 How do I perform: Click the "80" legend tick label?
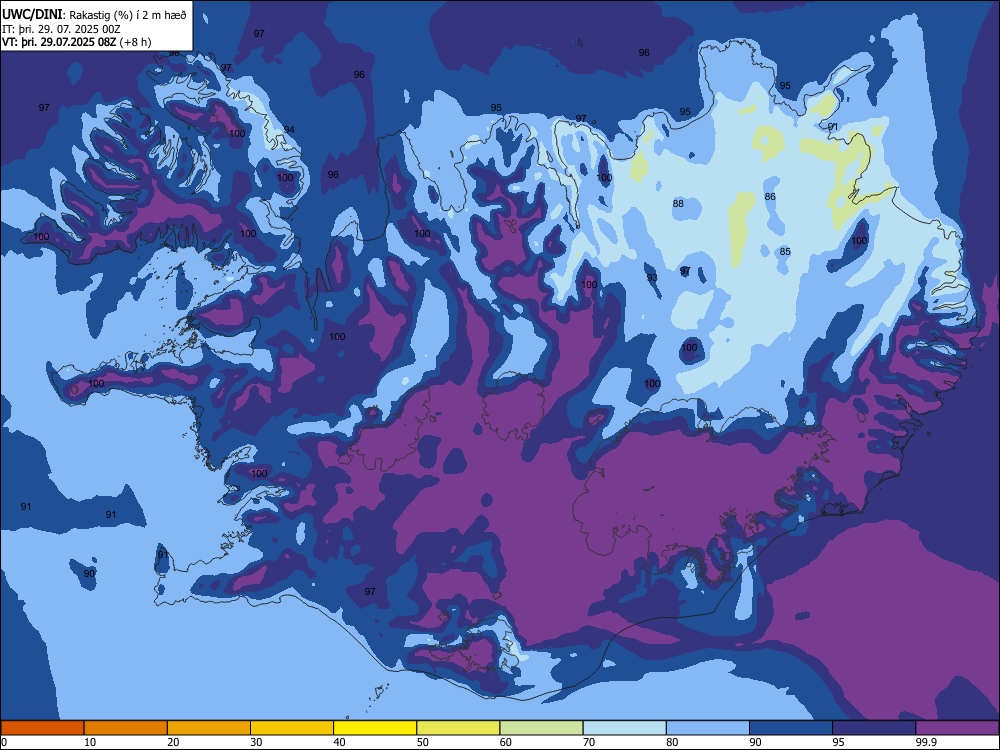pos(672,742)
